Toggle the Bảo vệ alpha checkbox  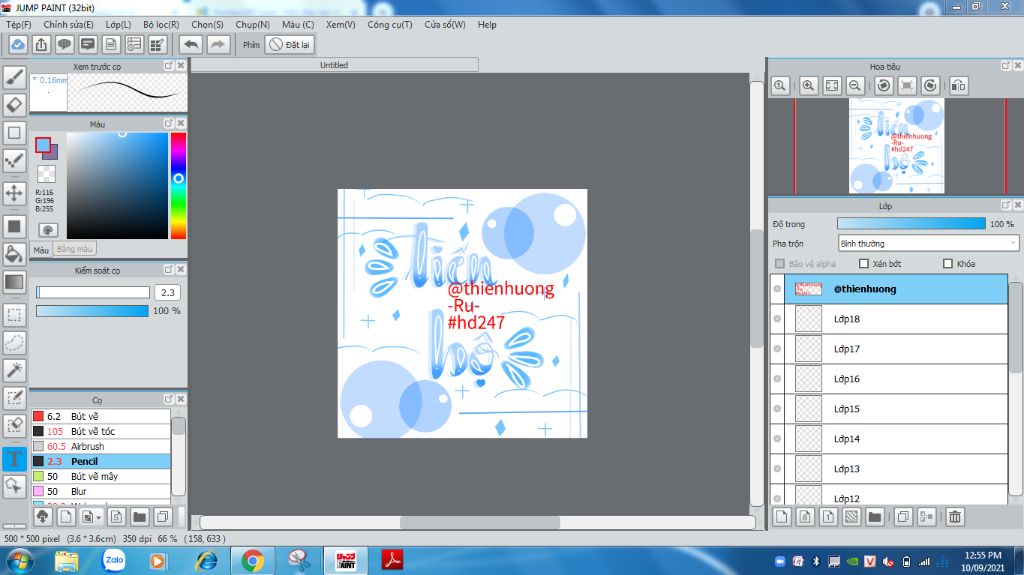coord(779,263)
